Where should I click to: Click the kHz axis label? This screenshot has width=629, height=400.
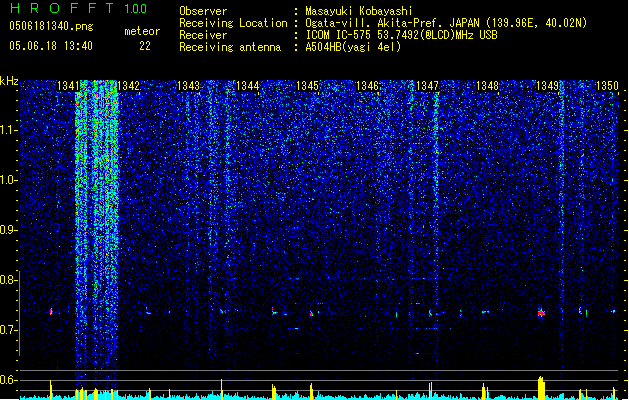[9, 81]
